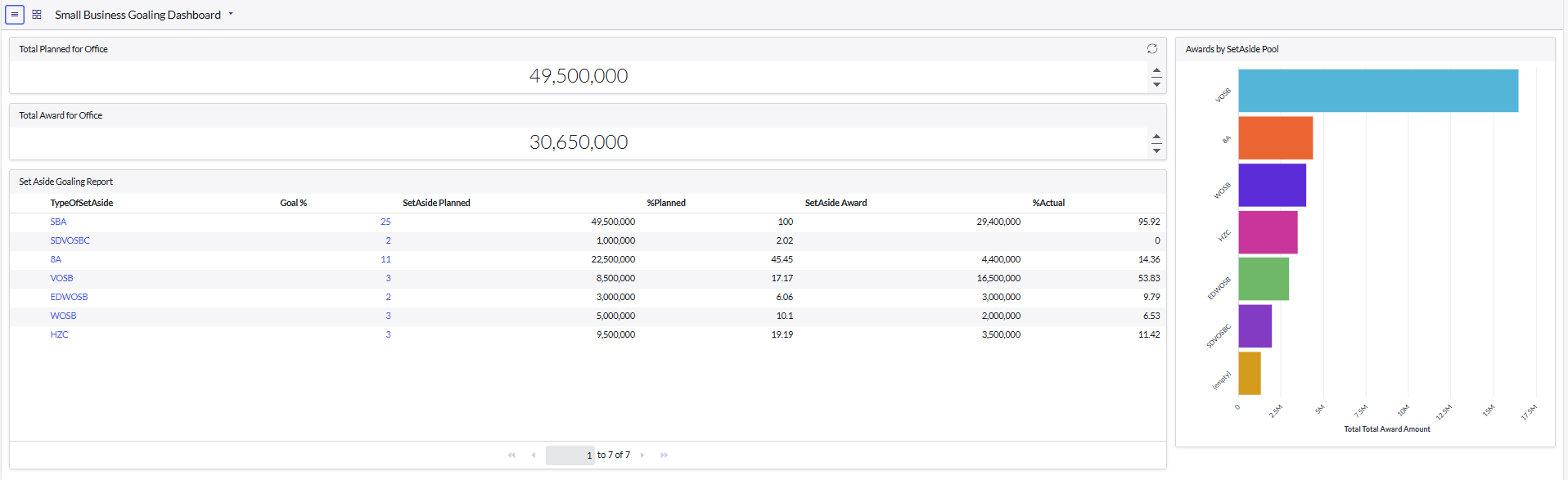Go to the first page of report
The image size is (1568, 480).
(x=511, y=455)
